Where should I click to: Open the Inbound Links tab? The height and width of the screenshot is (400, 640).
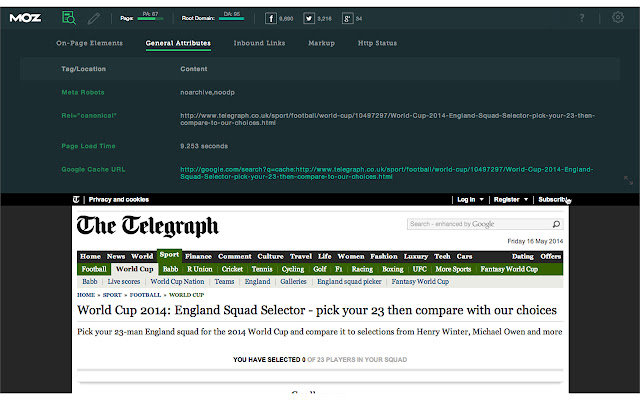(x=261, y=43)
